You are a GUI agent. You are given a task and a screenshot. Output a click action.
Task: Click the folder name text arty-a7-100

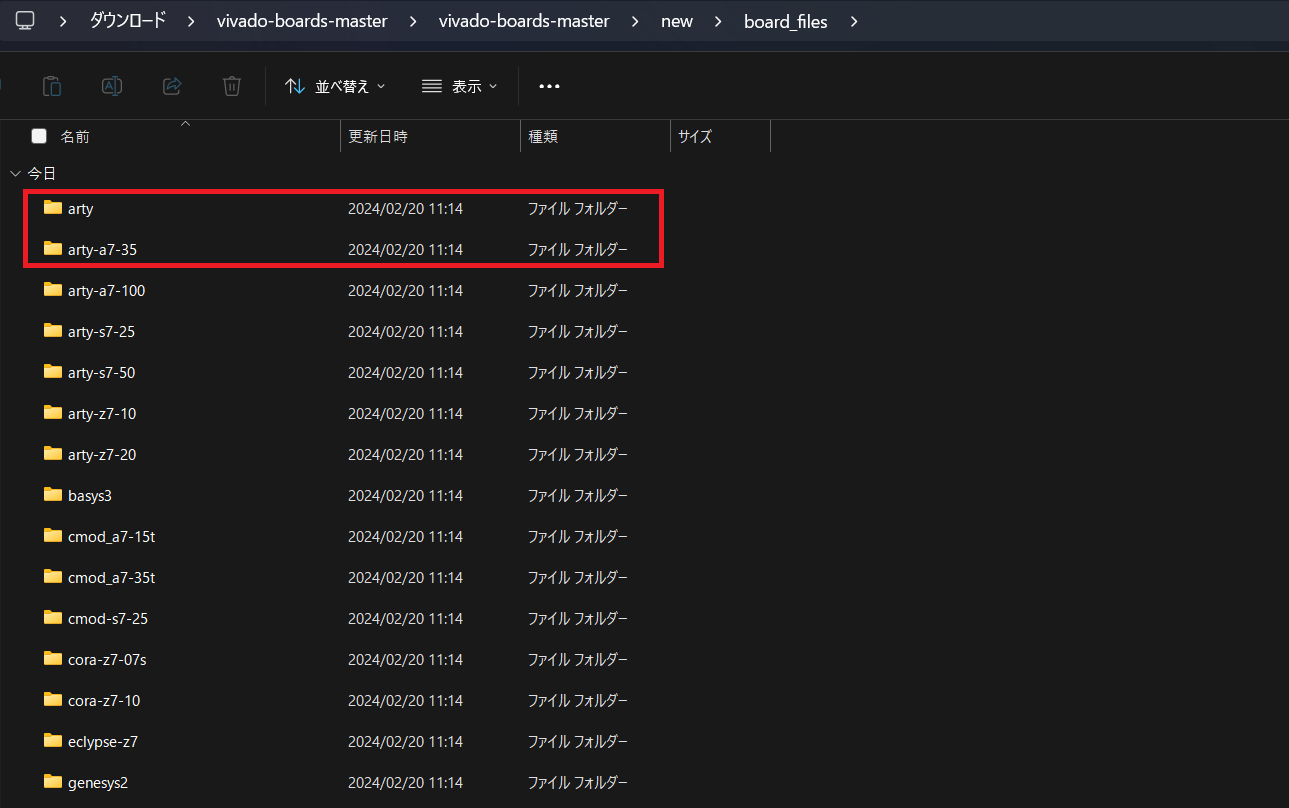click(107, 291)
